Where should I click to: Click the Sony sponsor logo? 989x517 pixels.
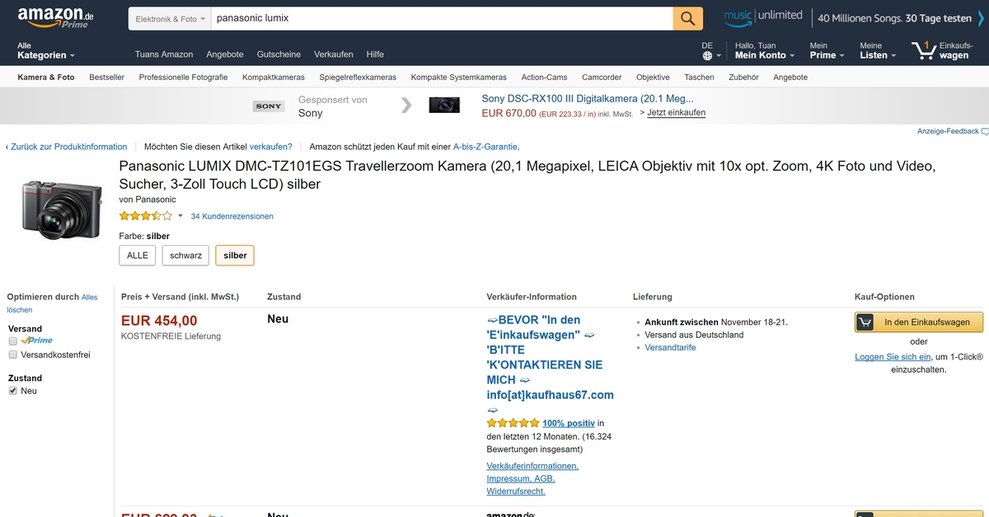[268, 106]
